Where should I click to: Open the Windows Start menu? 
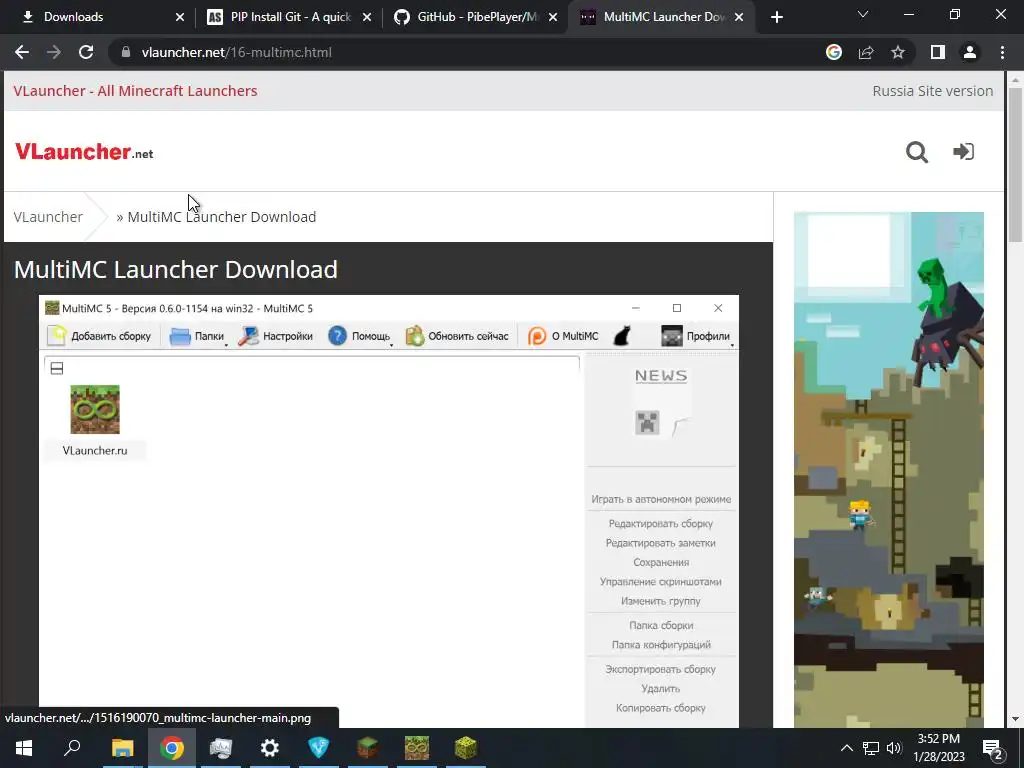pyautogui.click(x=24, y=748)
